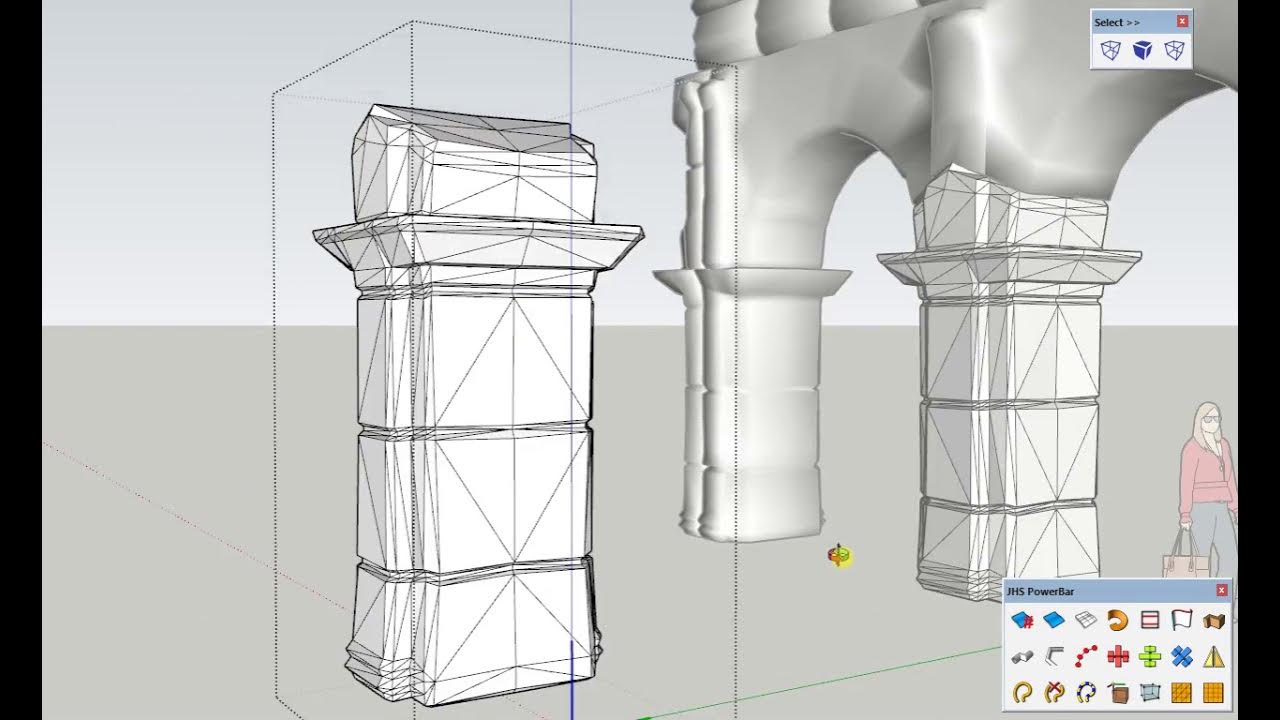Click the solid blue cube in Select toolbar
The width and height of the screenshot is (1280, 720).
(x=1142, y=50)
